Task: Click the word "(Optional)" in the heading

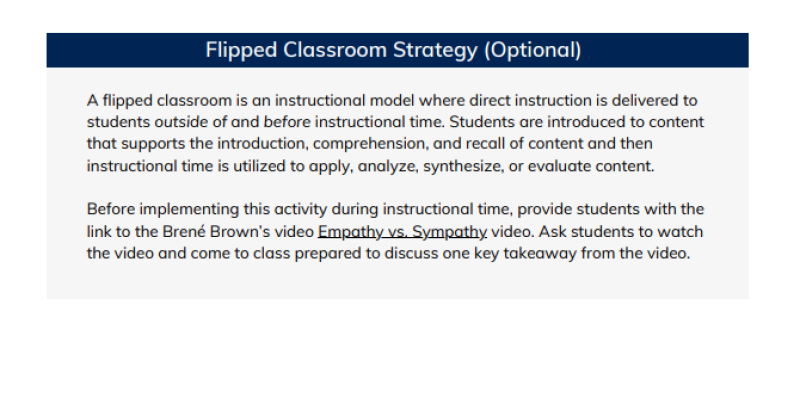Action: 532,50
